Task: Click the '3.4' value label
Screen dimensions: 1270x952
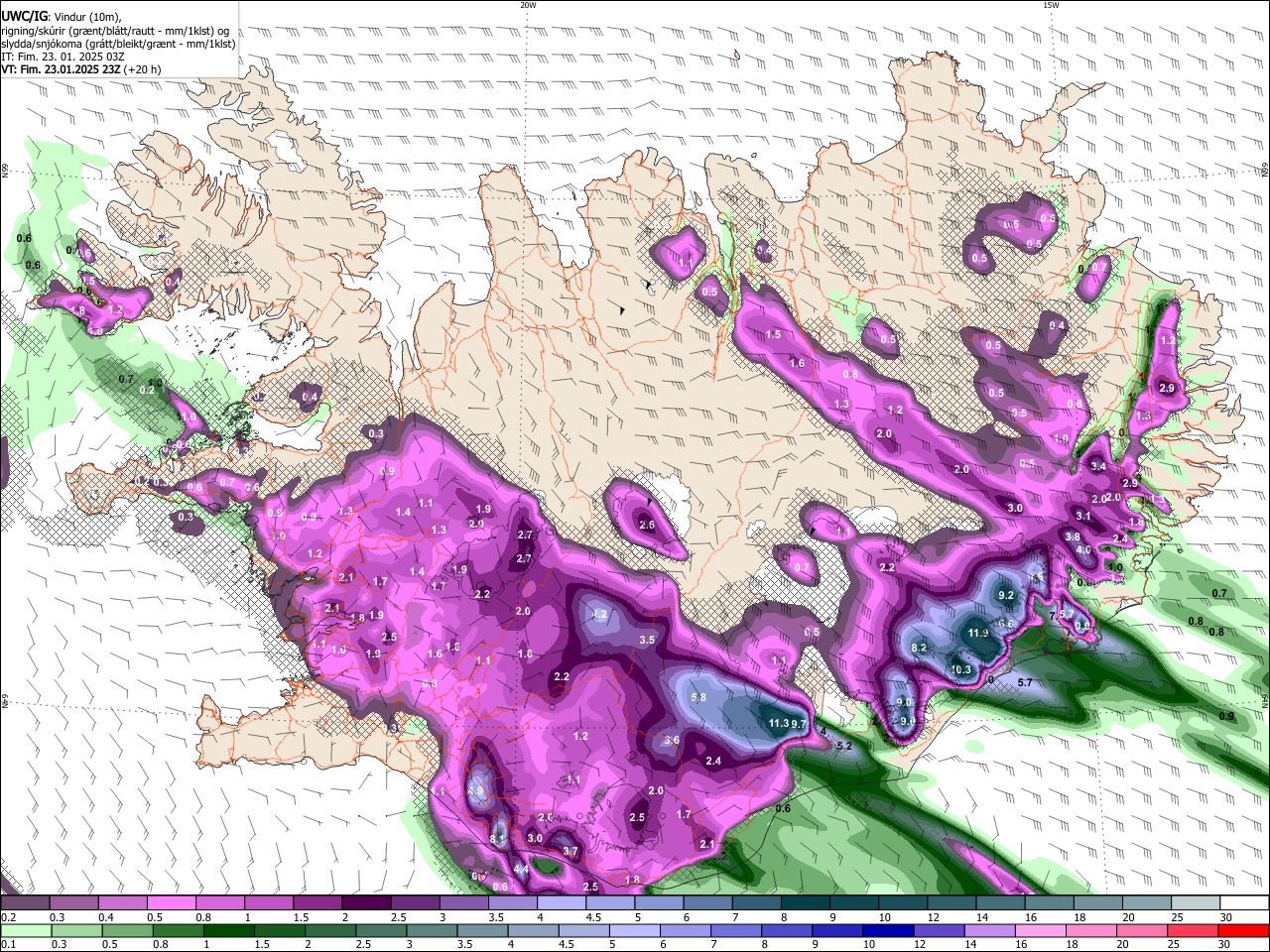Action: pos(1098,466)
